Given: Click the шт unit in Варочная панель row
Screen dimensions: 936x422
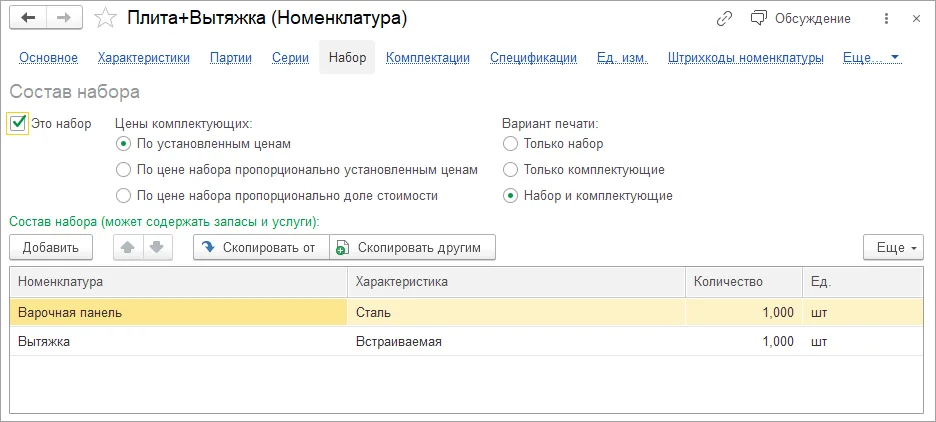Looking at the screenshot, I should pyautogui.click(x=863, y=312).
